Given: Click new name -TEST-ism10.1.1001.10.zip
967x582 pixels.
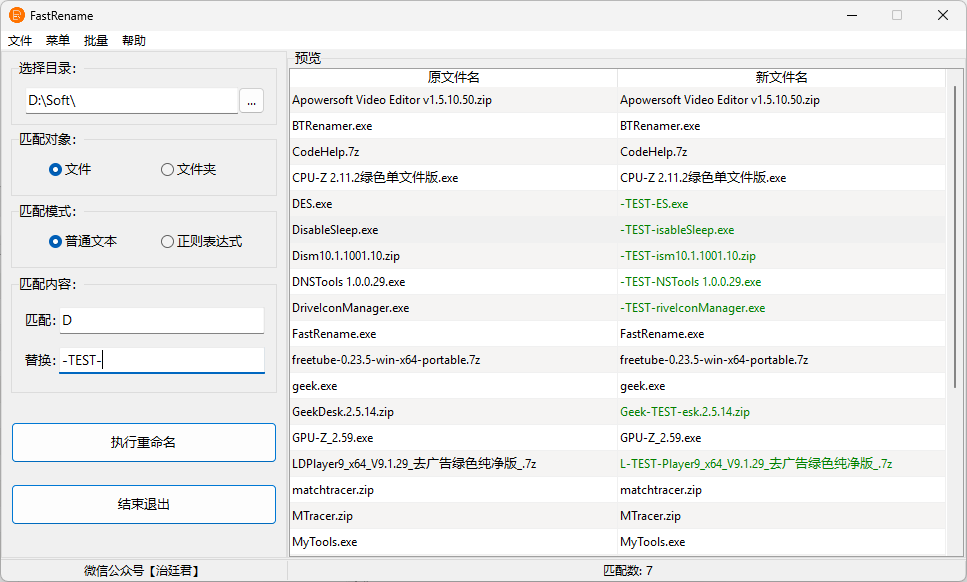Looking at the screenshot, I should 688,256.
